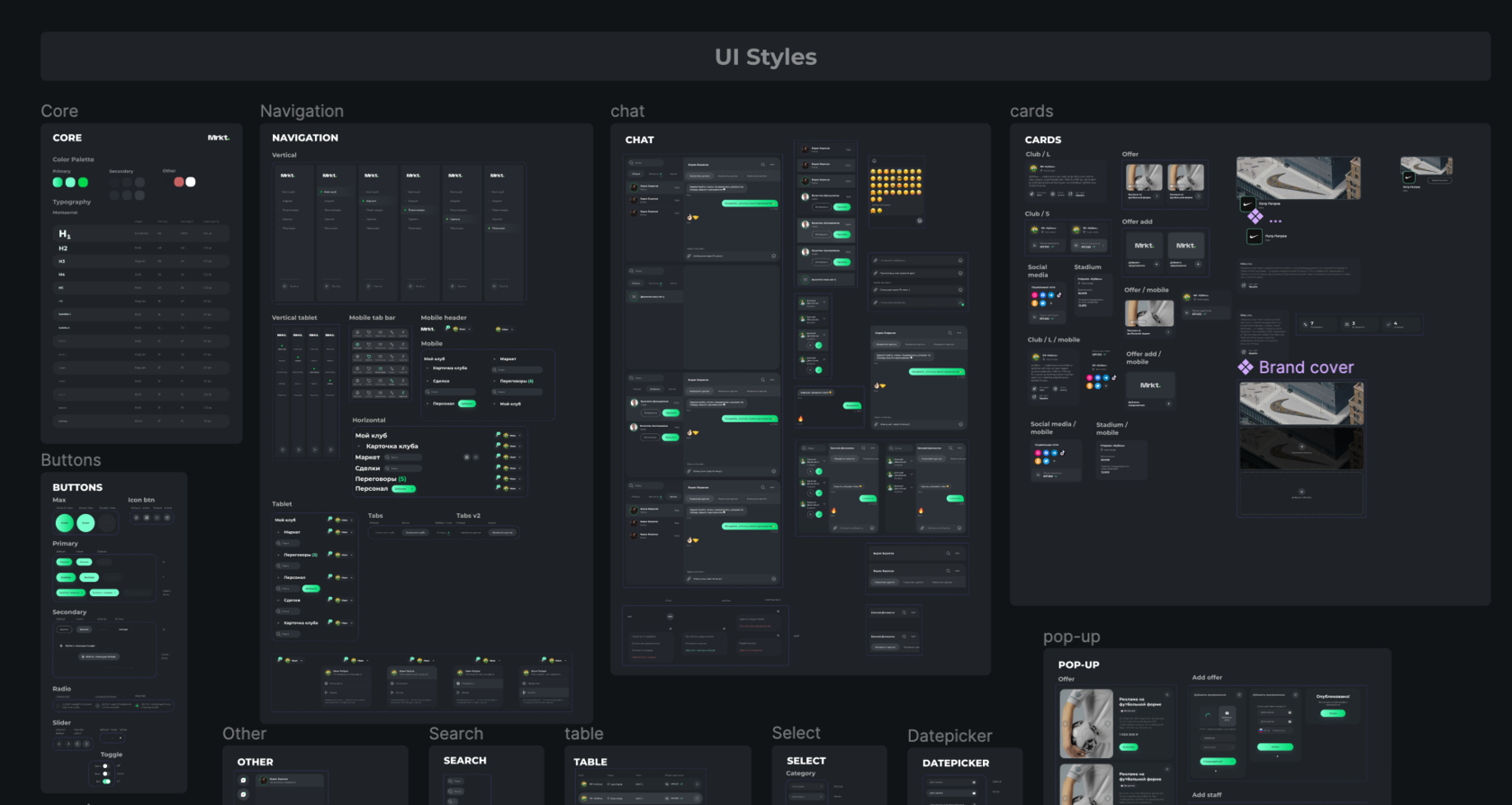
Task: Select Карточка клуба in the Horizontal navigation
Action: [391, 447]
